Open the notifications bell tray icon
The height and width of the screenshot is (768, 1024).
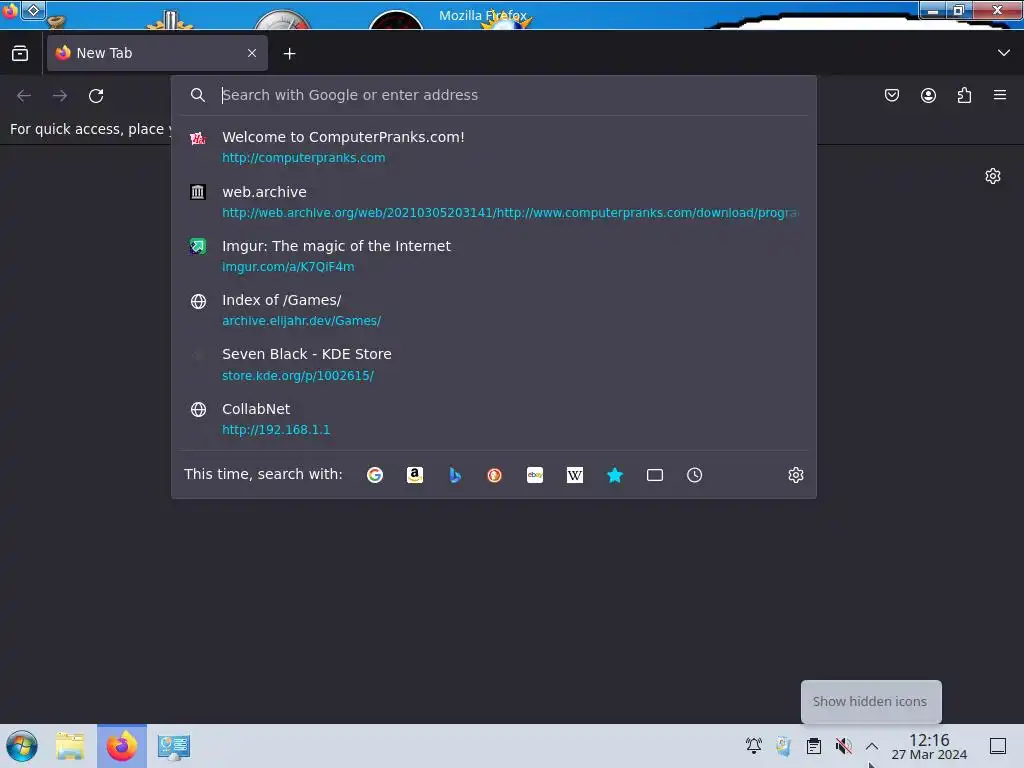pos(754,746)
